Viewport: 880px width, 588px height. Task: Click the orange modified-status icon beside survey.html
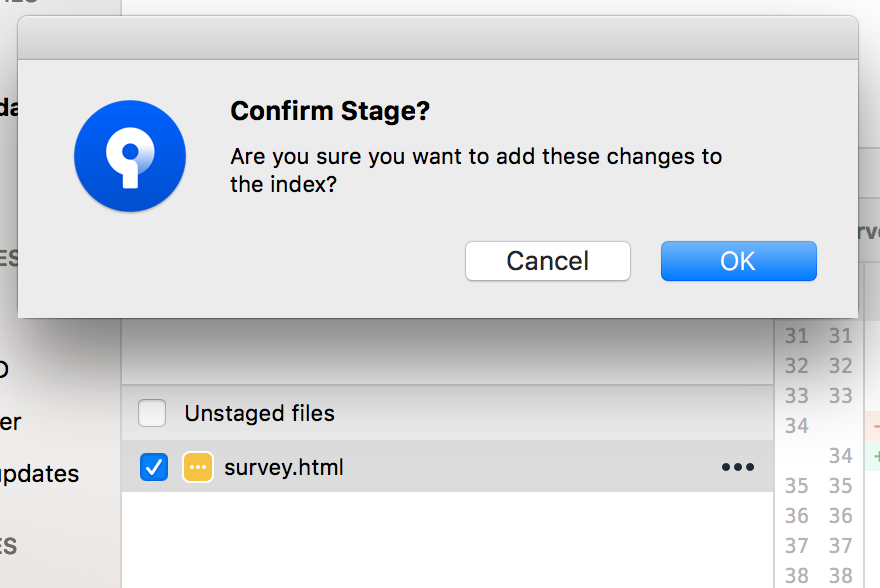coord(197,466)
